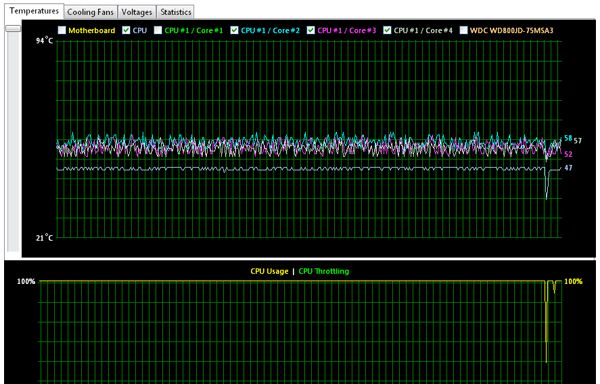Click the Temperatures tab
The width and height of the screenshot is (600, 384).
pos(34,11)
